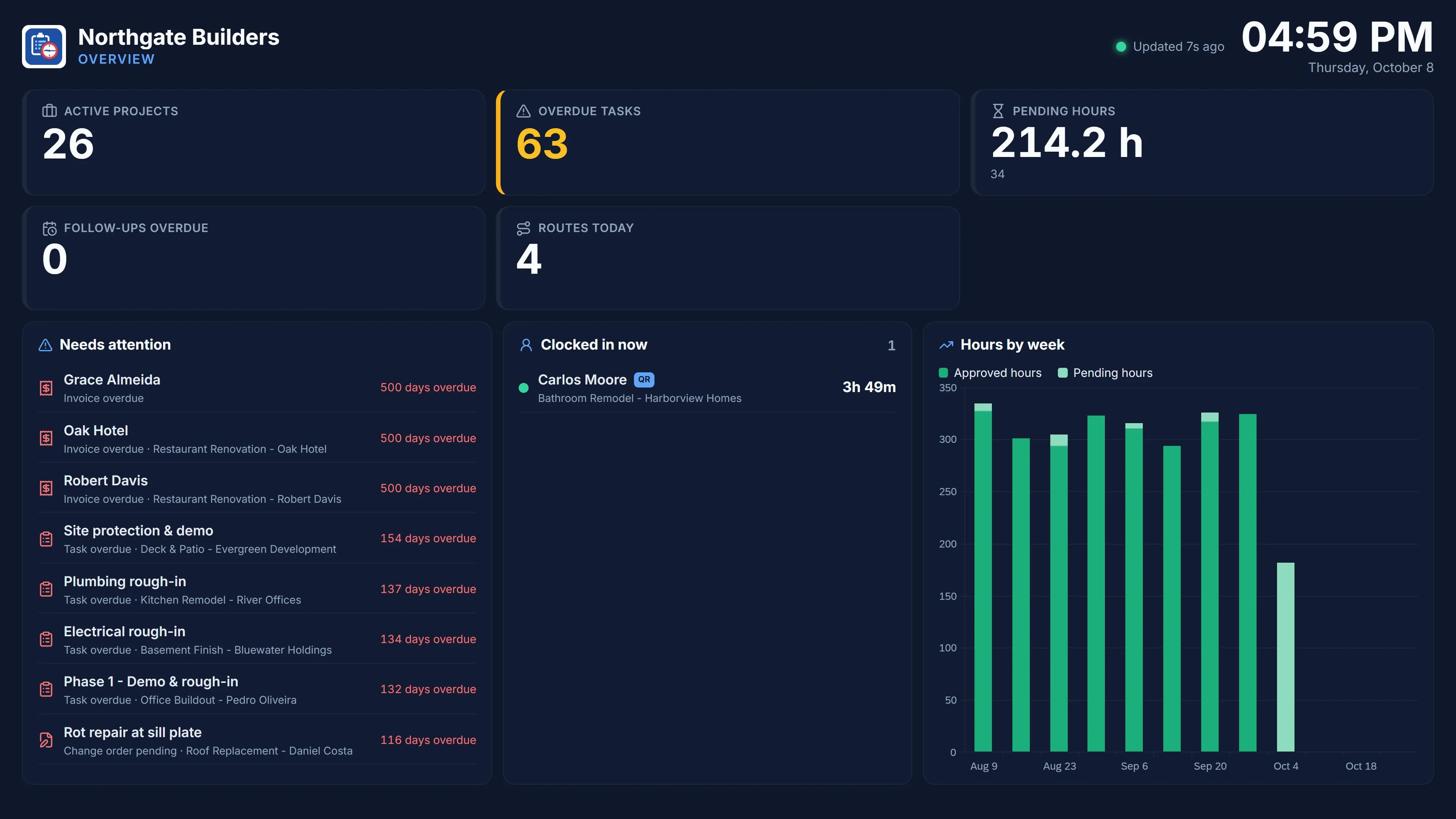Click the invoice icon beside Grace Almeida
The image size is (1456, 819).
tap(46, 388)
